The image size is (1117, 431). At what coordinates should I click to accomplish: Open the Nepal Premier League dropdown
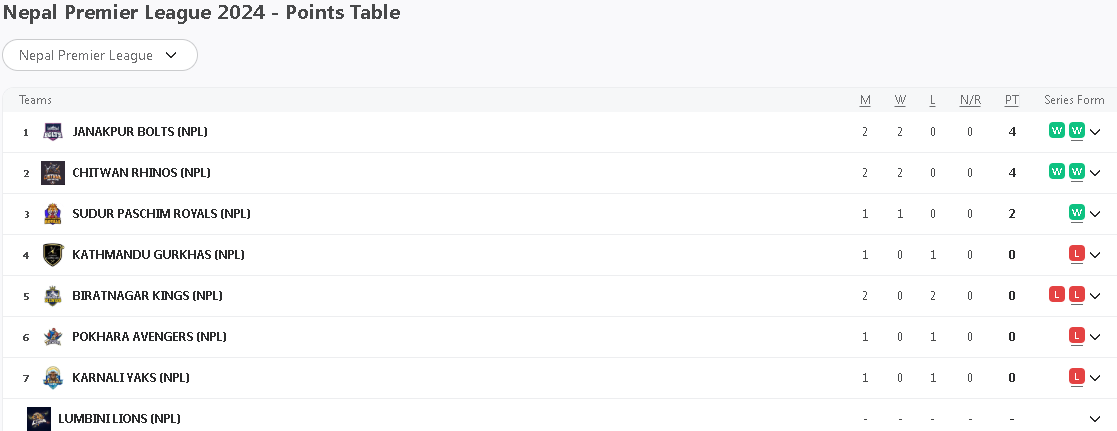coord(100,56)
